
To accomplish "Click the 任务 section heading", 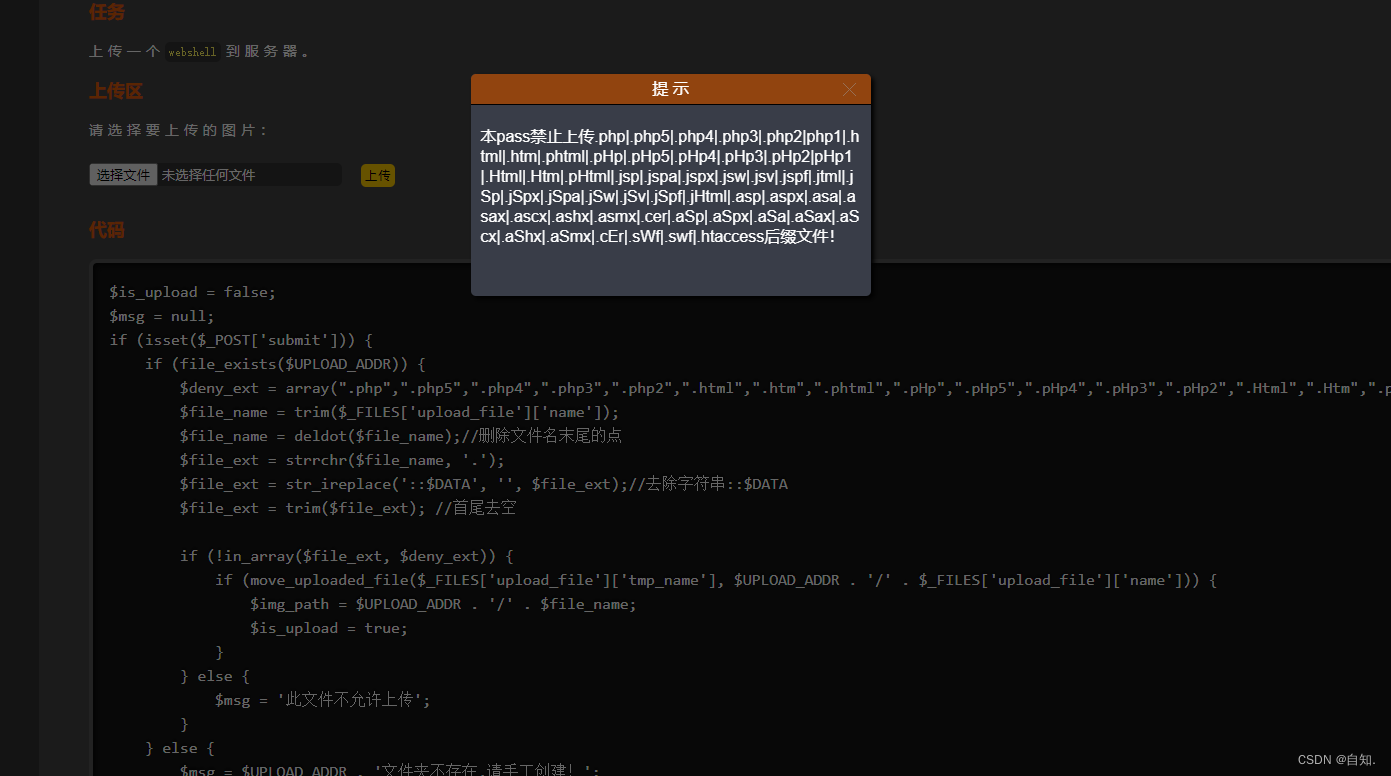I will [x=107, y=12].
